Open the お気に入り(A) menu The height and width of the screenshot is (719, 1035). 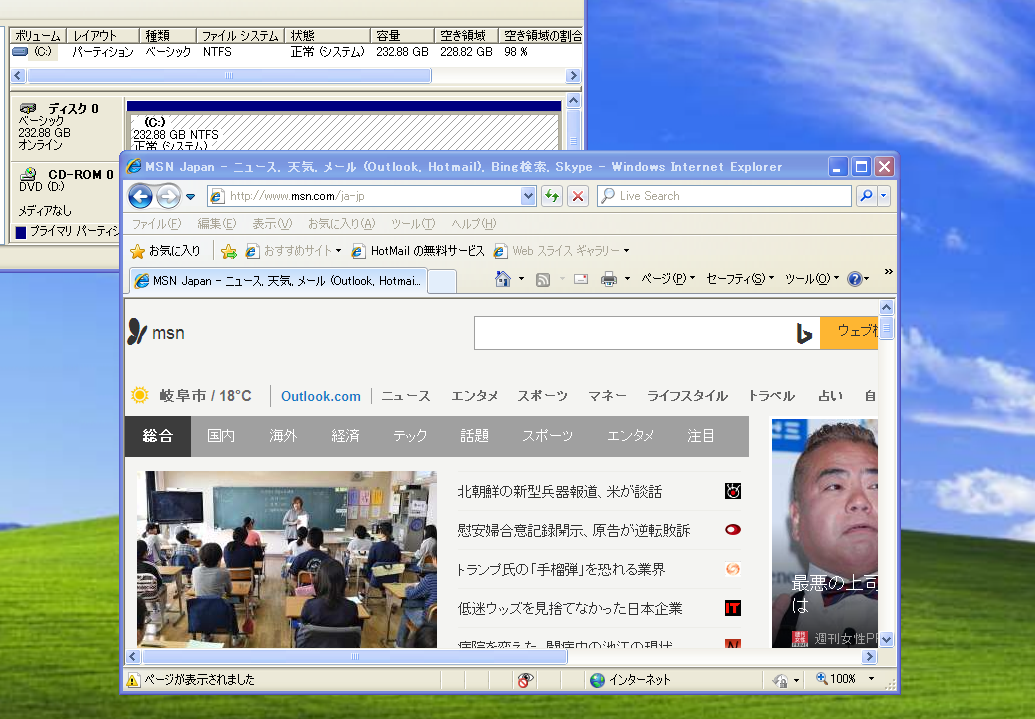341,224
